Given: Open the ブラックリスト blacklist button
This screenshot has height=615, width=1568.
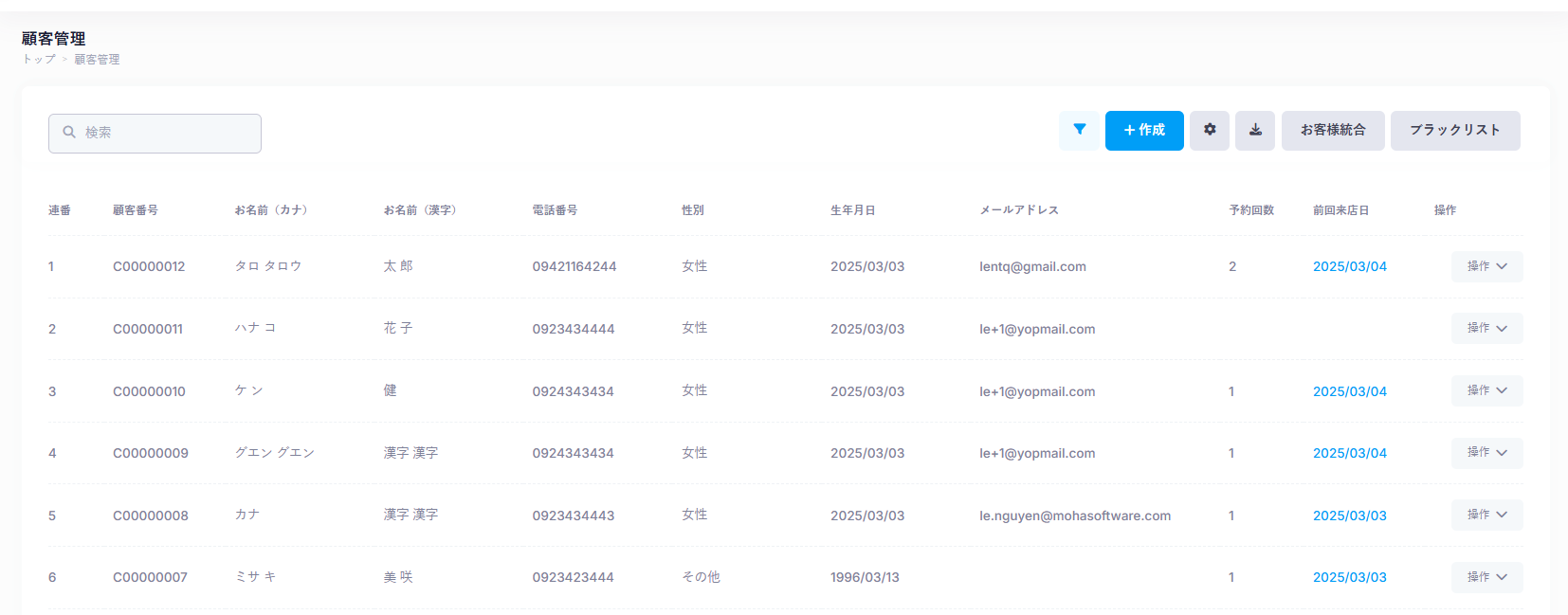Looking at the screenshot, I should pos(1455,130).
